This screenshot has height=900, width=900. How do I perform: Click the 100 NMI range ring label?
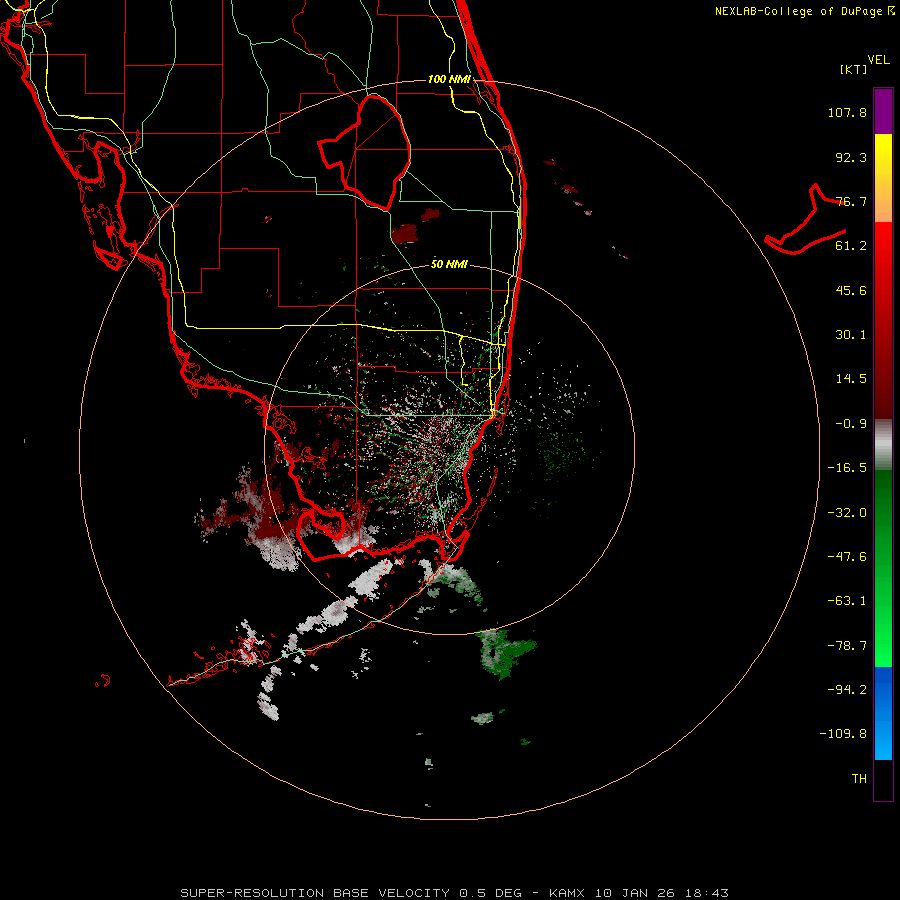point(449,79)
